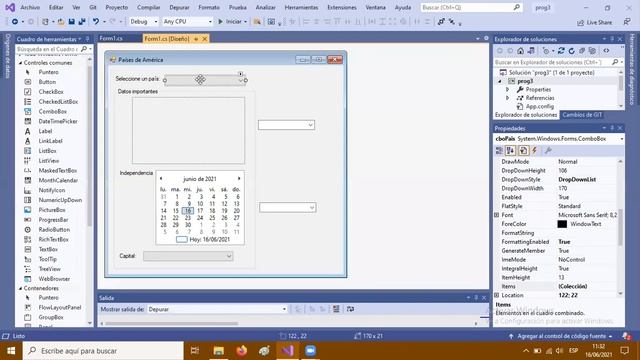This screenshot has width=640, height=360.
Task: Click the Open file folder icon
Action: (61, 22)
